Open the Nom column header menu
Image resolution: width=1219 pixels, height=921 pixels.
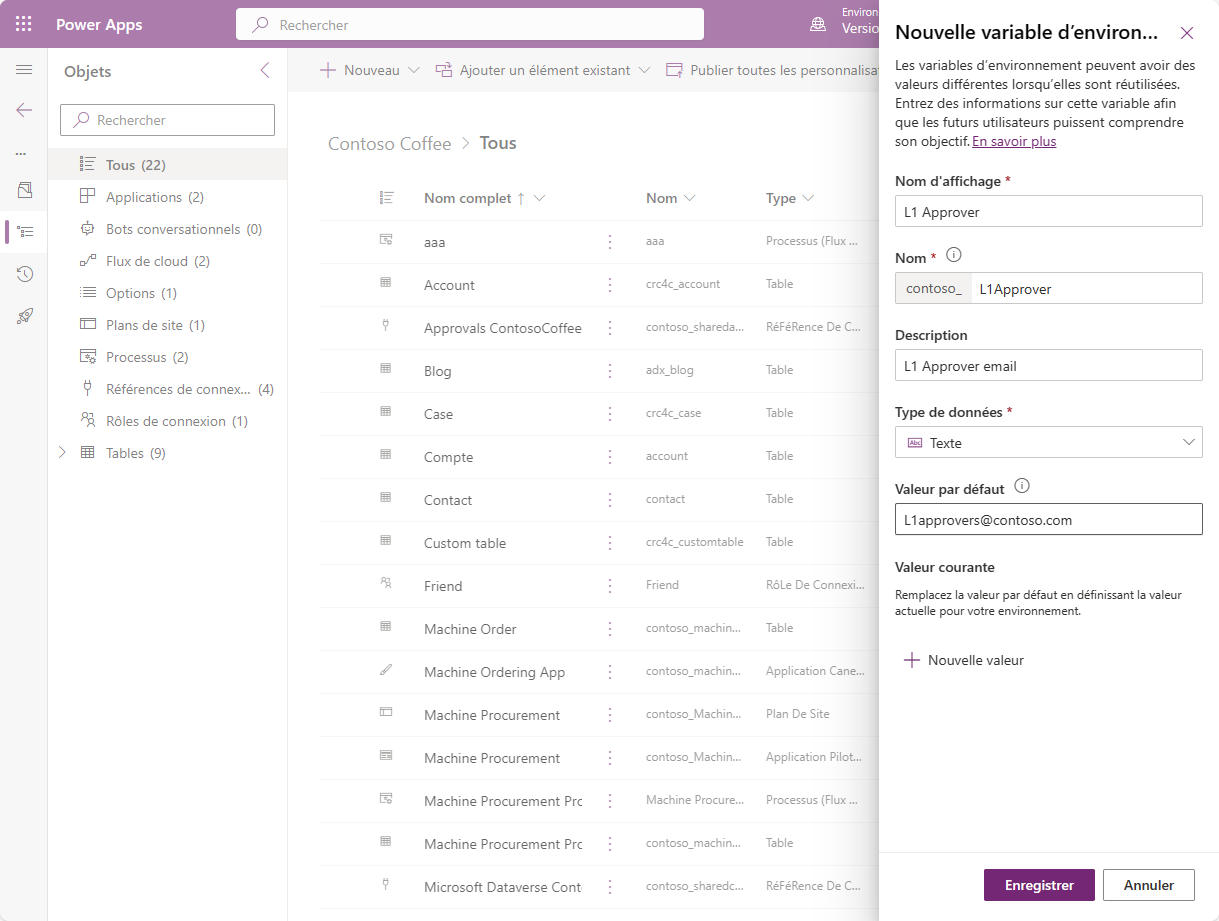click(x=670, y=198)
